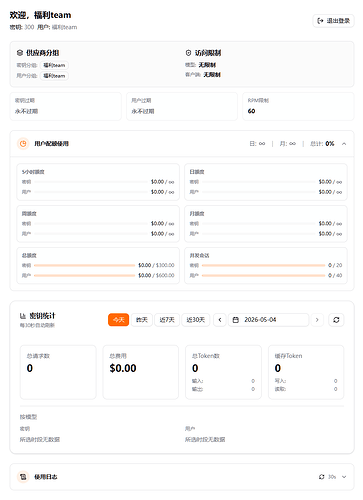Click the 30s refresh interval label
363x500 pixels.
[x=332, y=477]
